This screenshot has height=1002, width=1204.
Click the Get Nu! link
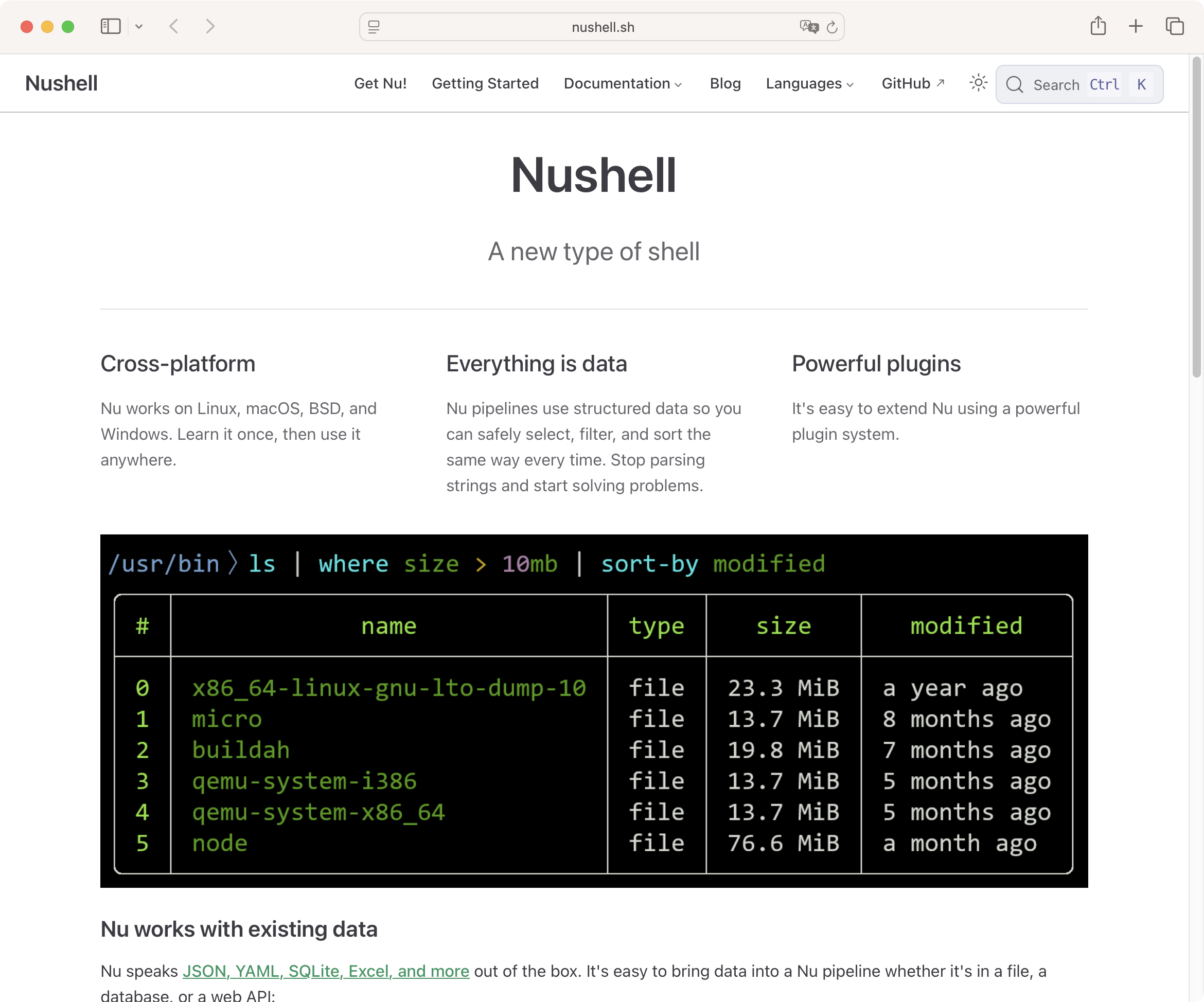380,84
